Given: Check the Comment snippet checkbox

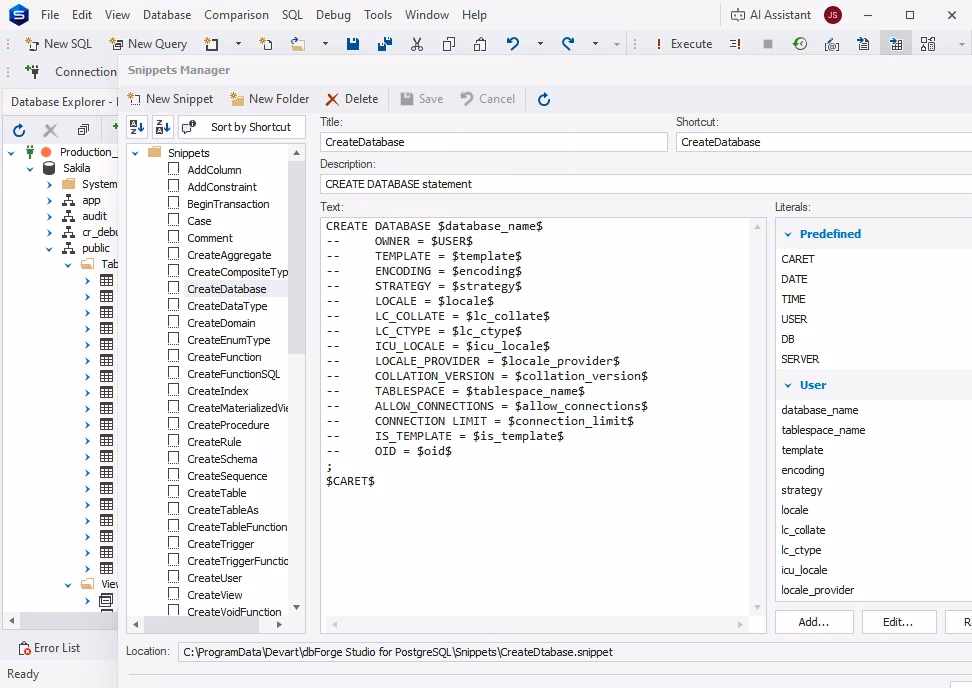Looking at the screenshot, I should coord(174,237).
